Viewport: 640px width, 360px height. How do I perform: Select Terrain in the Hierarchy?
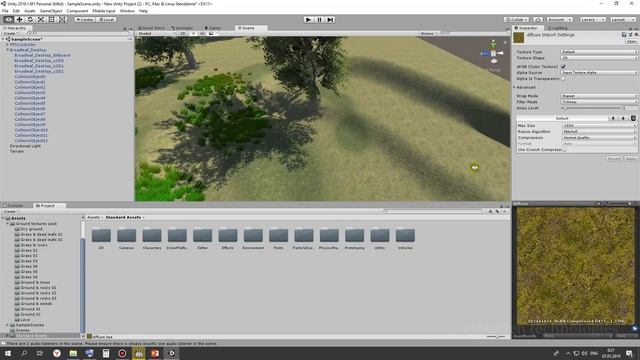tap(17, 151)
